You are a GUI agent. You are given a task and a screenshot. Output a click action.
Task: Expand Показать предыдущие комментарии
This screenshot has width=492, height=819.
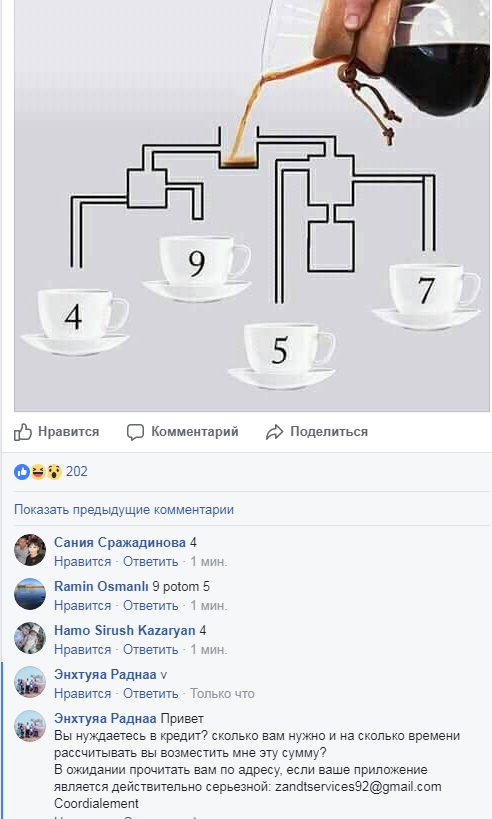(124, 509)
